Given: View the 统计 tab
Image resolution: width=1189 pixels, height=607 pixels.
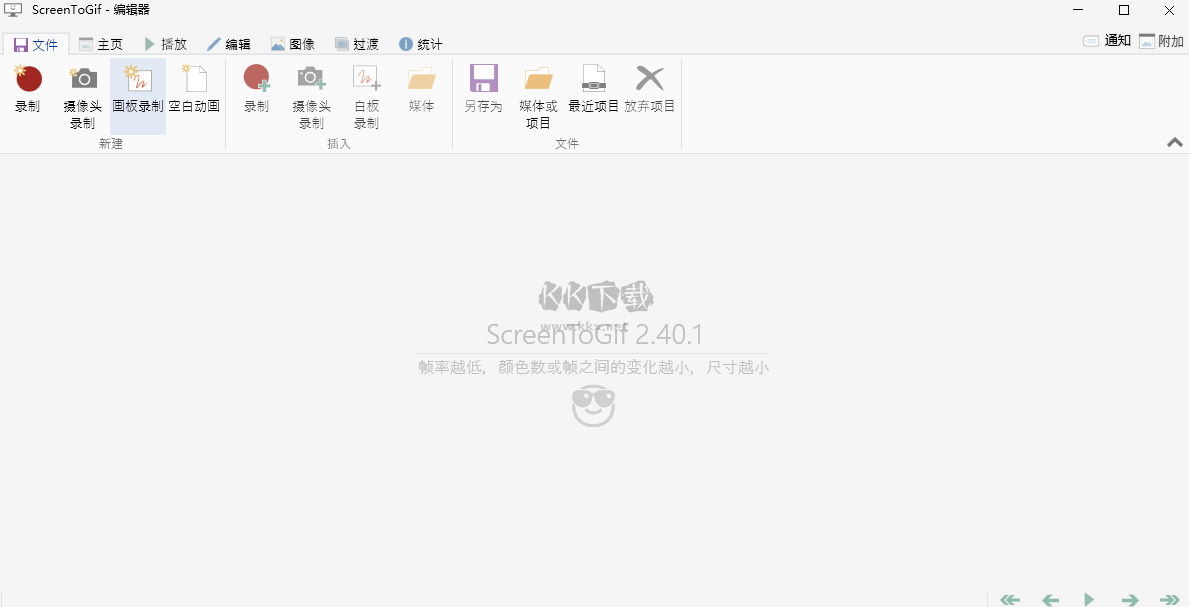Looking at the screenshot, I should [421, 43].
